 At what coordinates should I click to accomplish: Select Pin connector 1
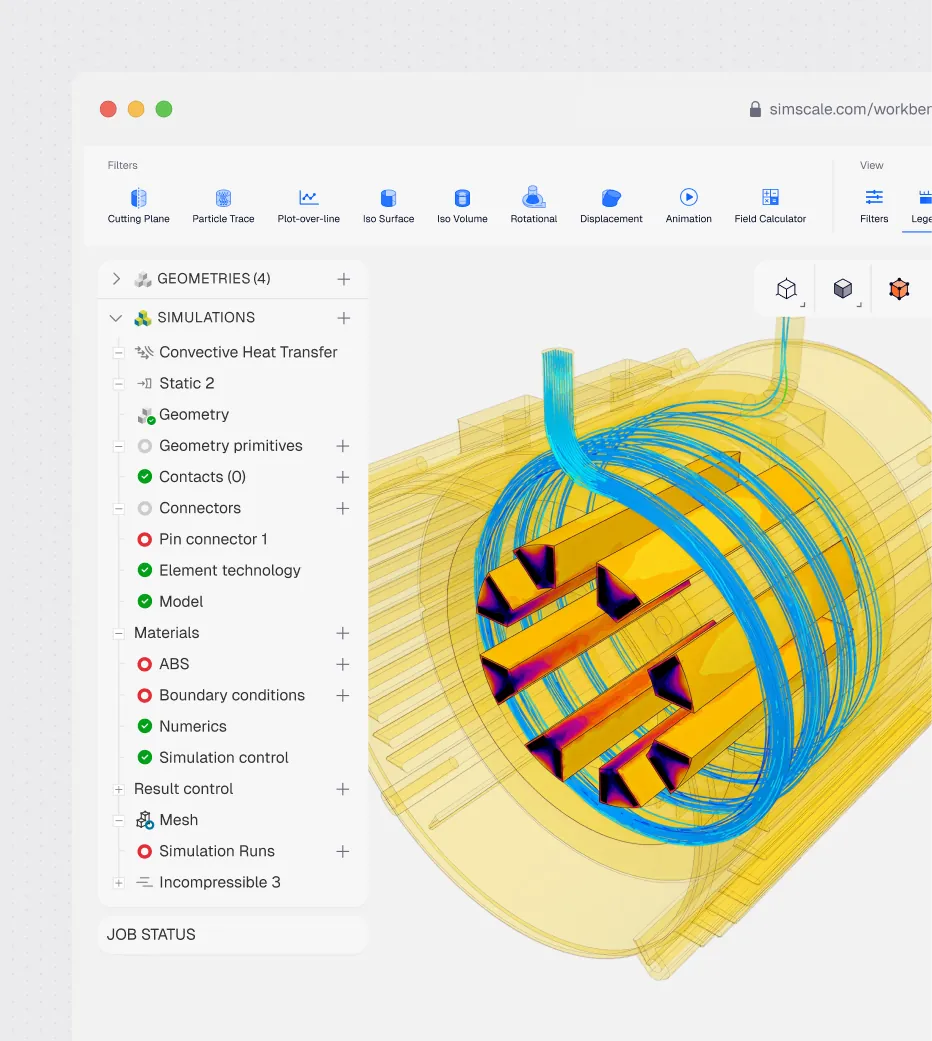coord(213,539)
